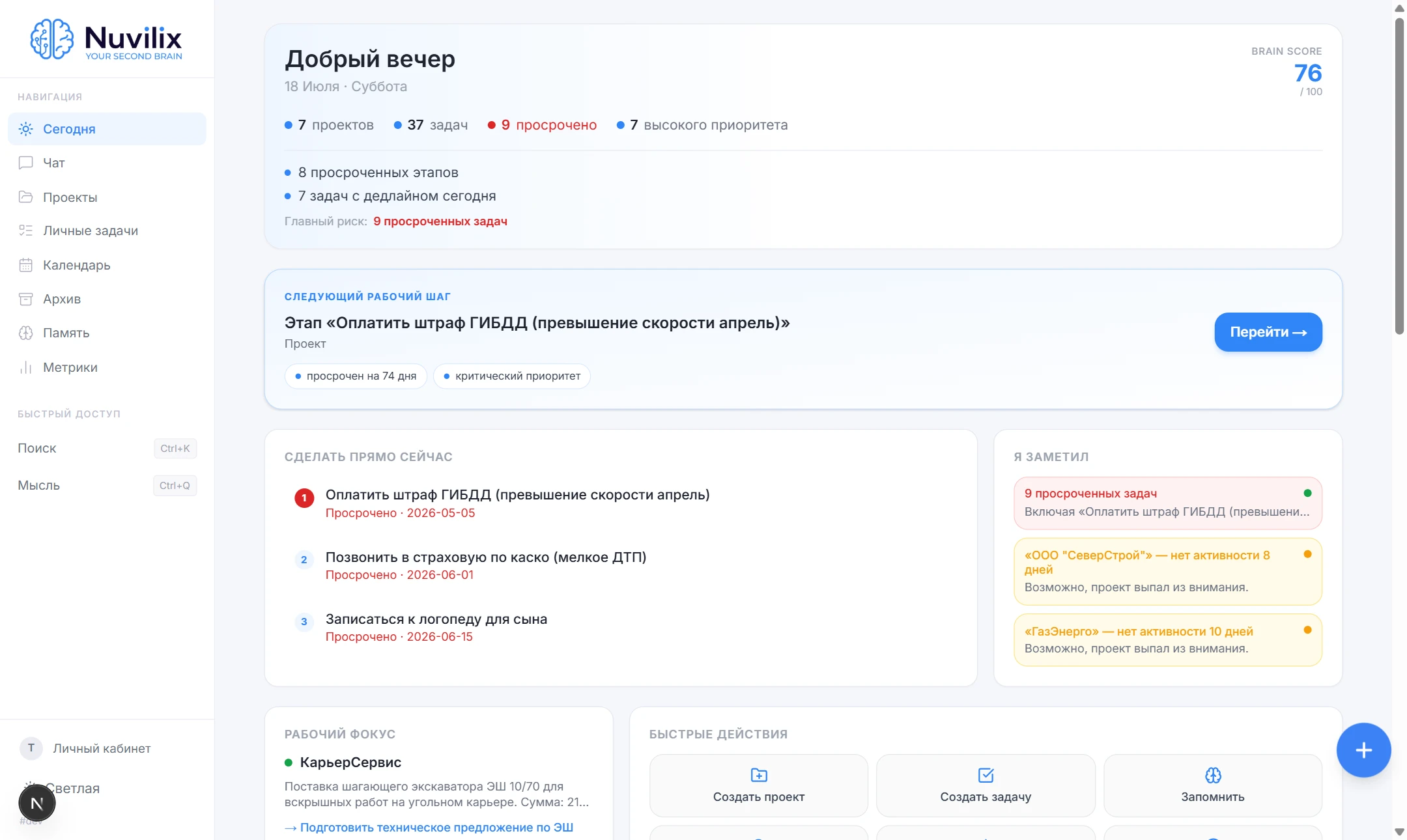The width and height of the screenshot is (1407, 840).
Task: Open Поиск quick access
Action: pyautogui.click(x=107, y=448)
